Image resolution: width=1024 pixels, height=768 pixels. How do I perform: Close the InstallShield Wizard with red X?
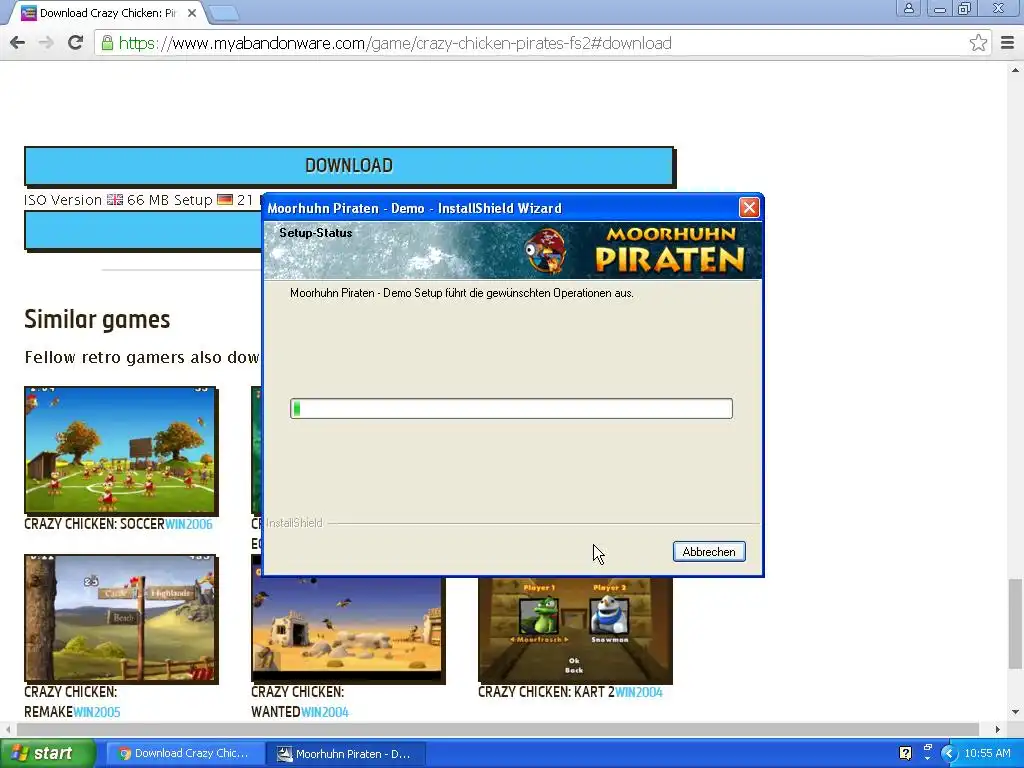[748, 208]
